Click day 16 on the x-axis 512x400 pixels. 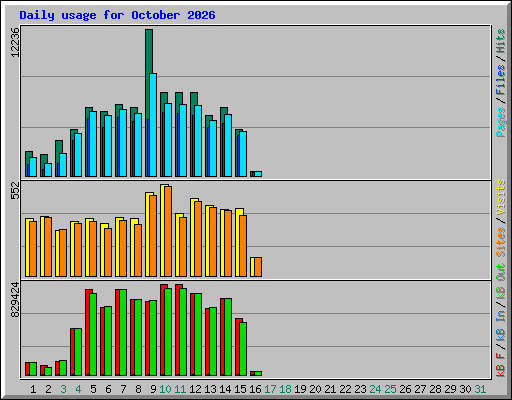click(x=255, y=389)
